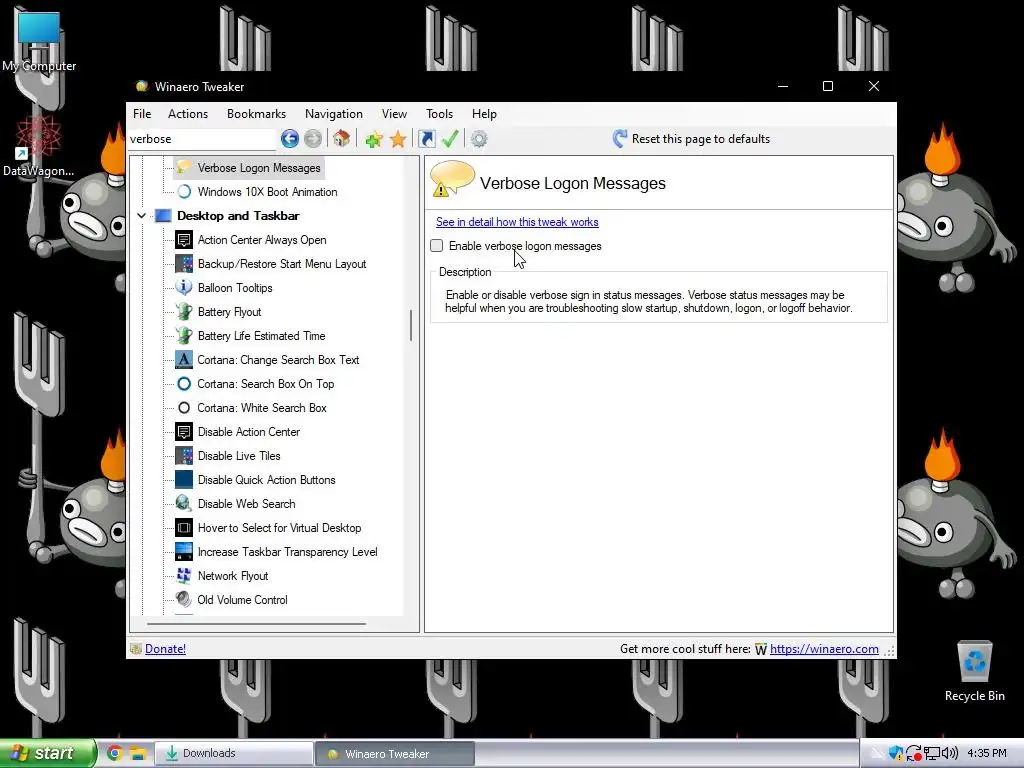Click the Network Flyout icon
Screen dimensions: 1024x768
coord(184,575)
